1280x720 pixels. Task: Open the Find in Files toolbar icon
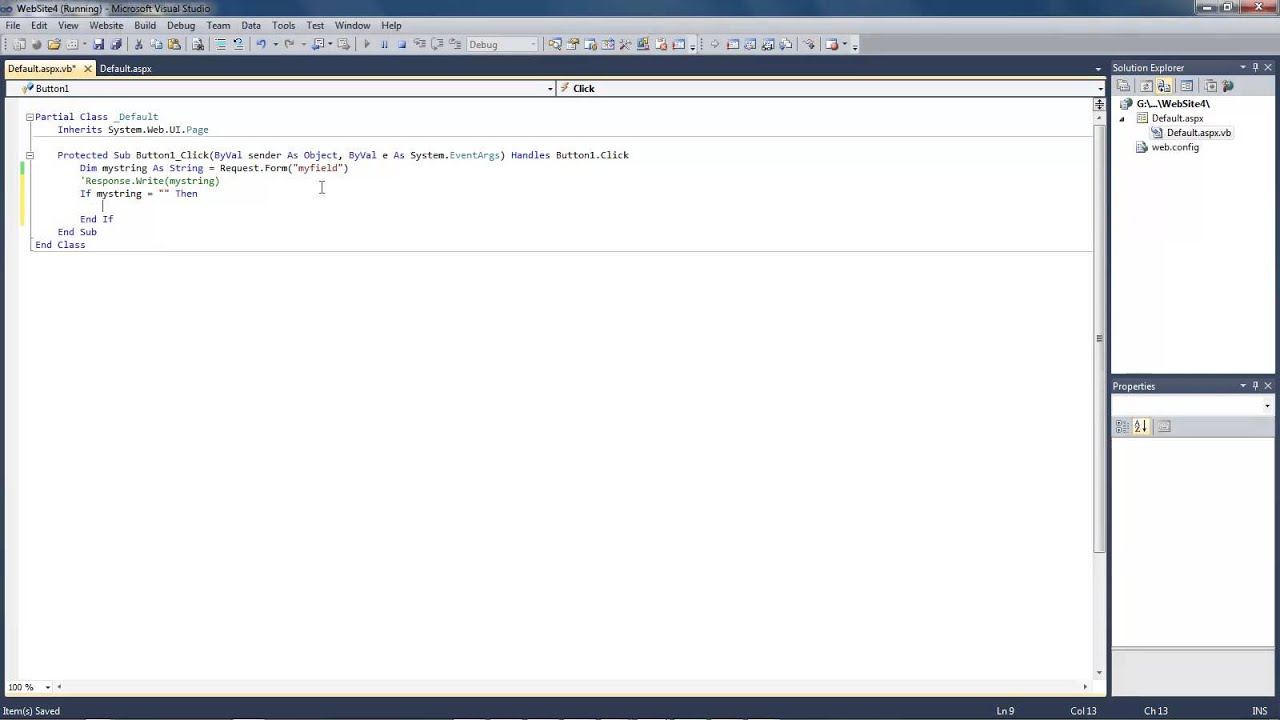(x=198, y=44)
